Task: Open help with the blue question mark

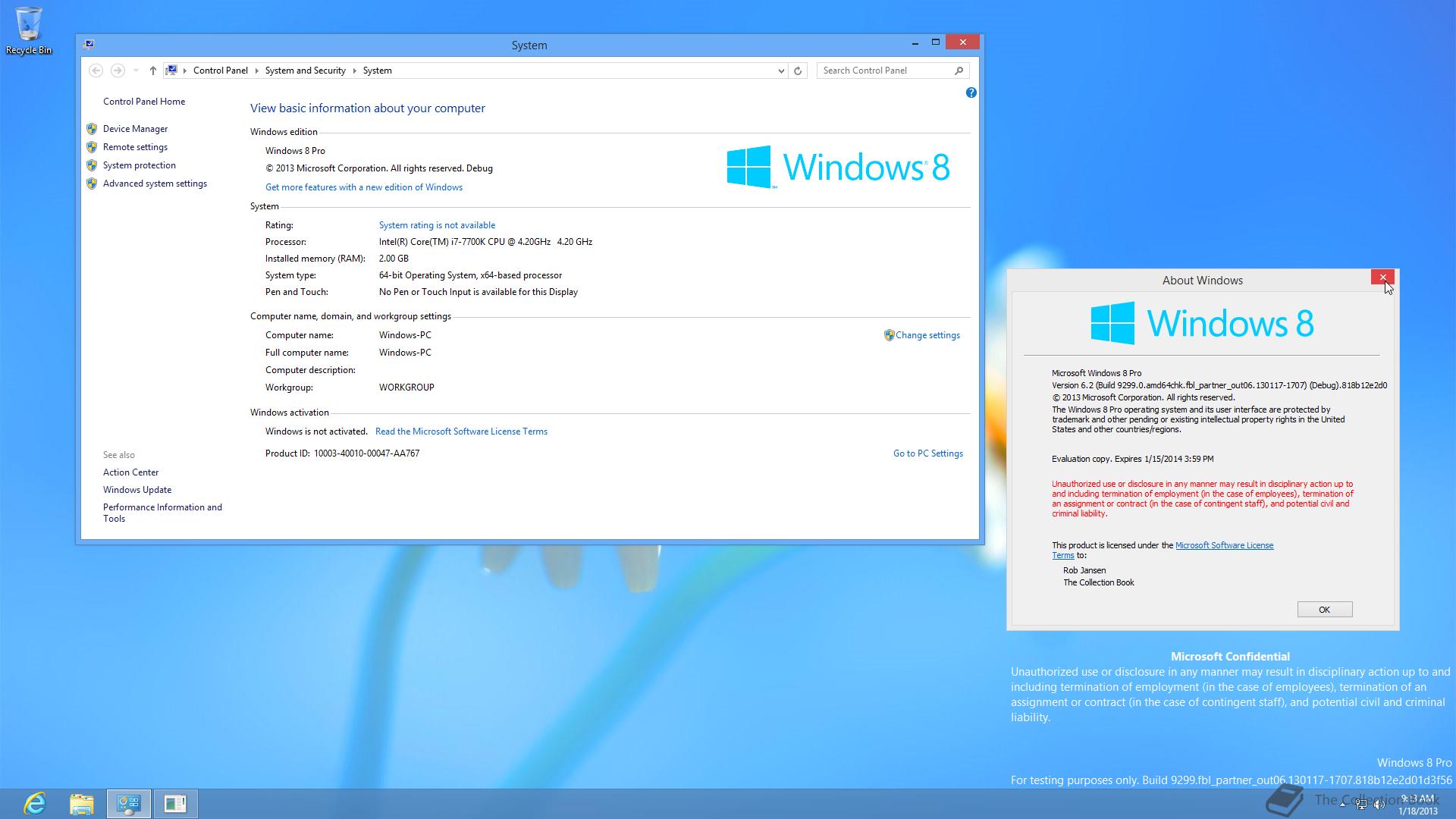Action: (971, 93)
